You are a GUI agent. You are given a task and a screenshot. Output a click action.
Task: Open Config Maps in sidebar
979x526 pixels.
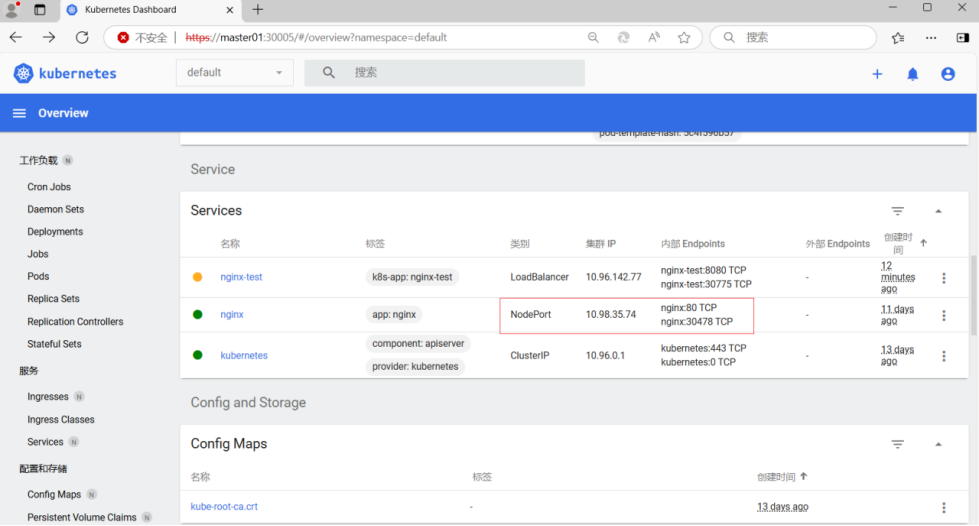(54, 495)
